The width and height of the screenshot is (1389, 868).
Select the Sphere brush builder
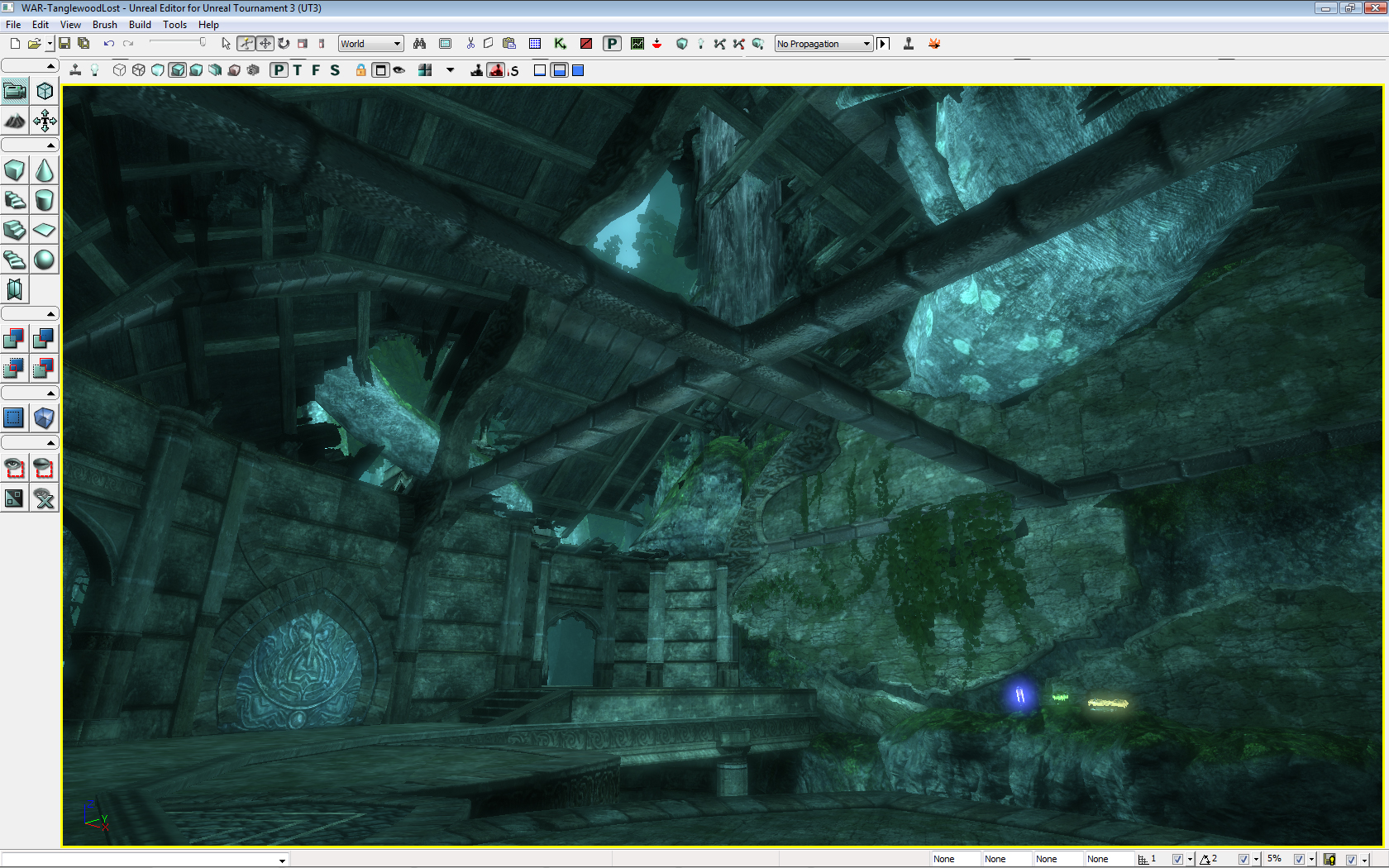point(45,260)
